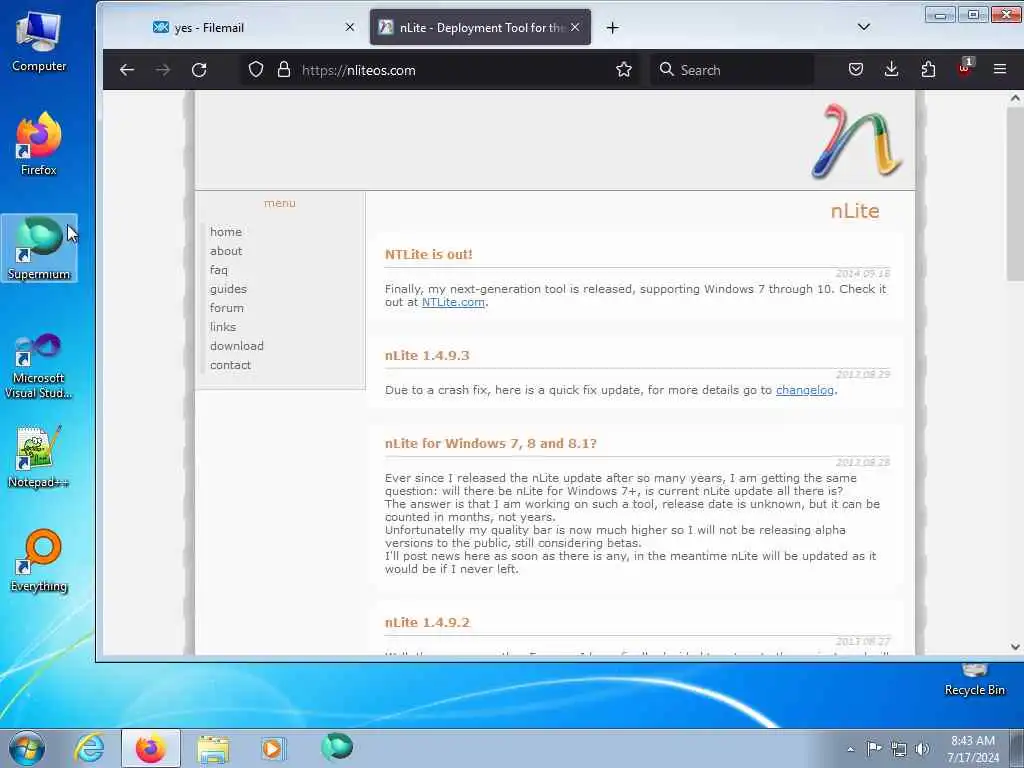Screen dimensions: 1024x768
Task: Select the Everything desktop shortcut
Action: coord(39,561)
